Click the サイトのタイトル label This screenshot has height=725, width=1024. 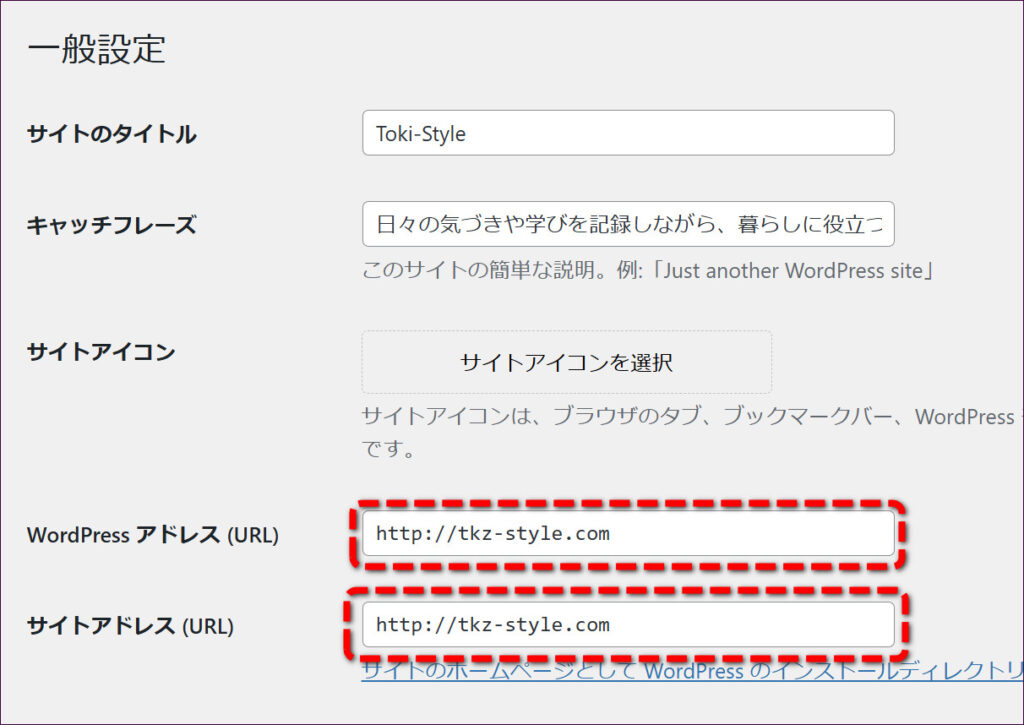(x=111, y=134)
